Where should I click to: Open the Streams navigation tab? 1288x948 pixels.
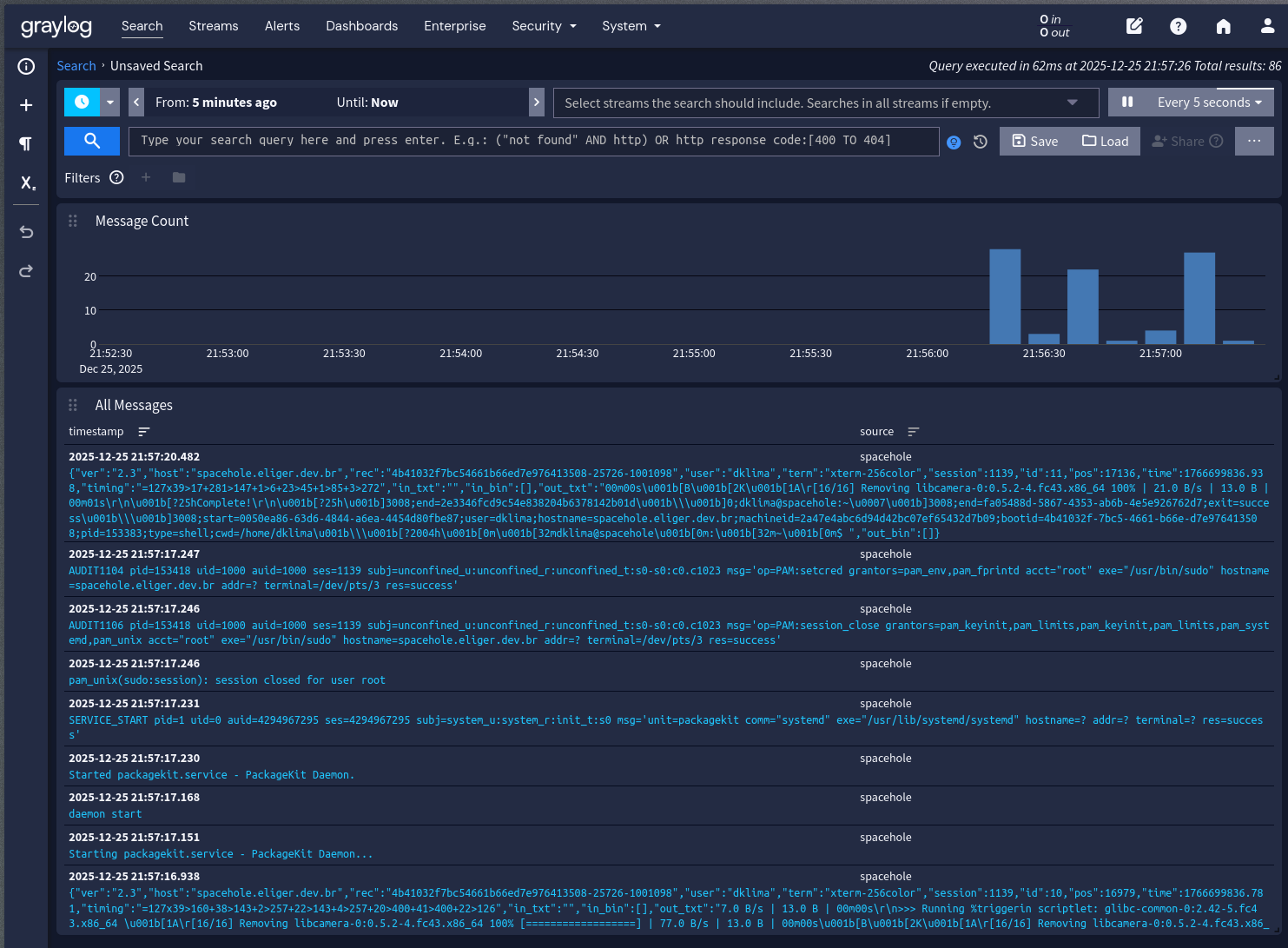(x=213, y=26)
